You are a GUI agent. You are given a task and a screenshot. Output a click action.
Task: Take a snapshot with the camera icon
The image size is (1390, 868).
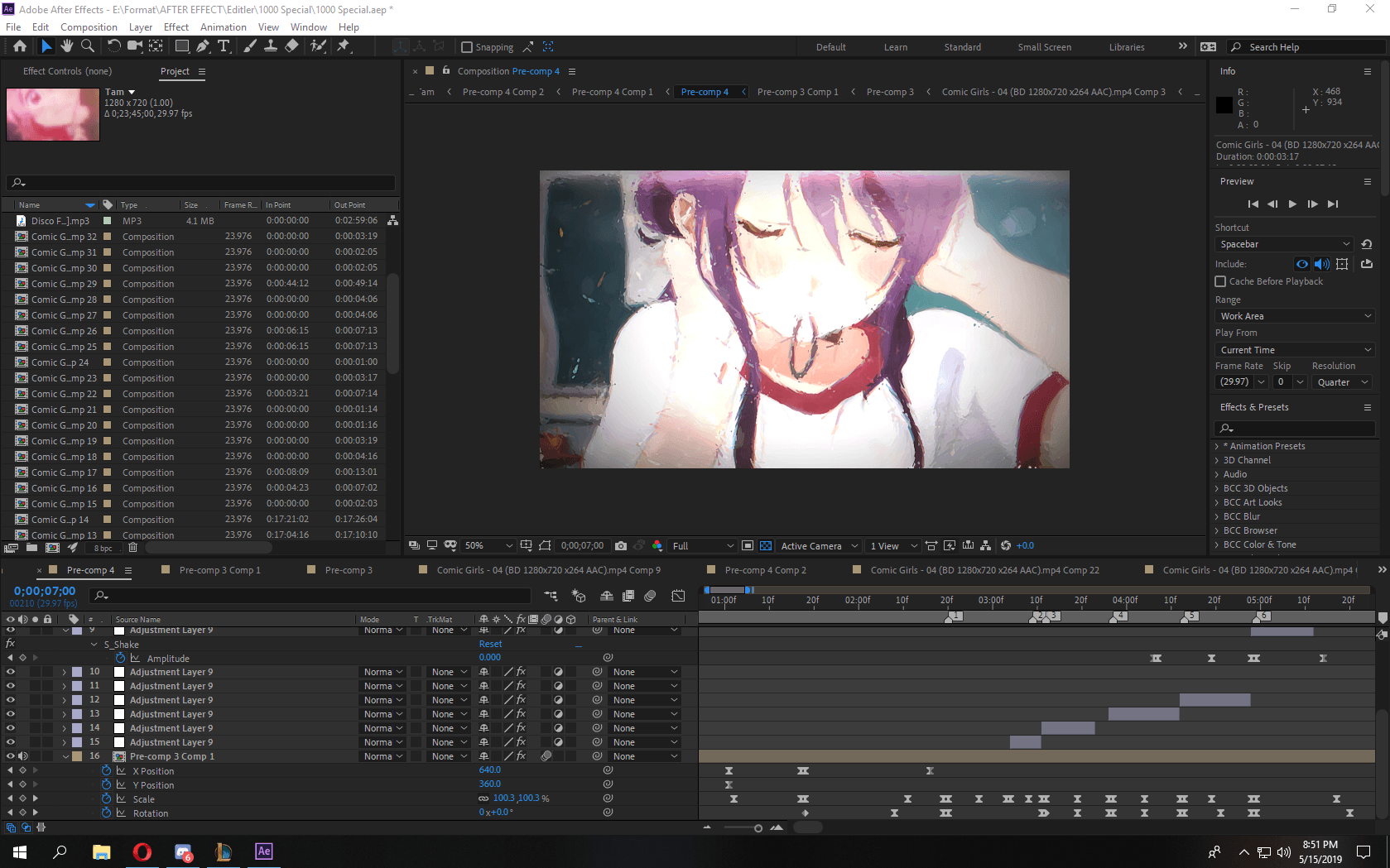(x=621, y=546)
